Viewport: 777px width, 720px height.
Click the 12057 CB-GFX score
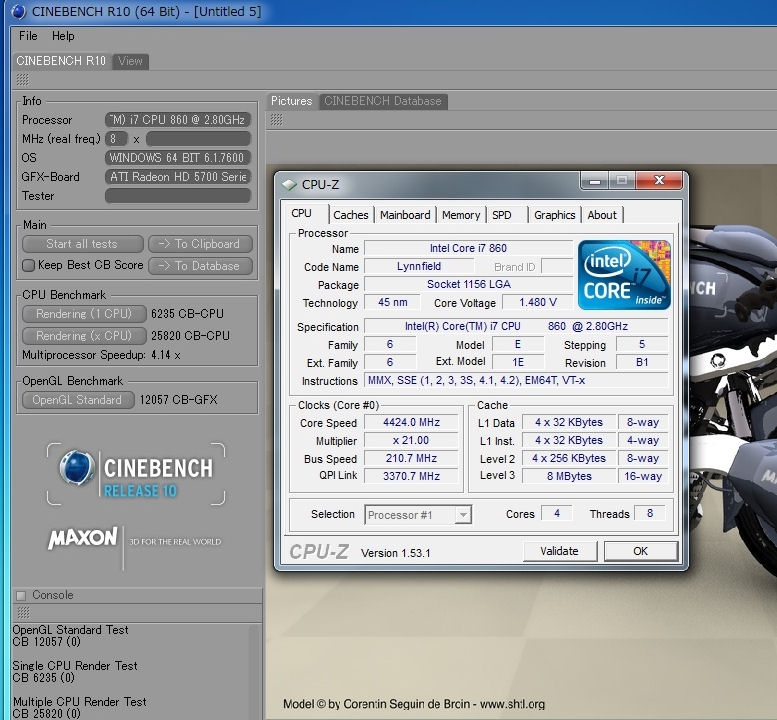pos(178,400)
